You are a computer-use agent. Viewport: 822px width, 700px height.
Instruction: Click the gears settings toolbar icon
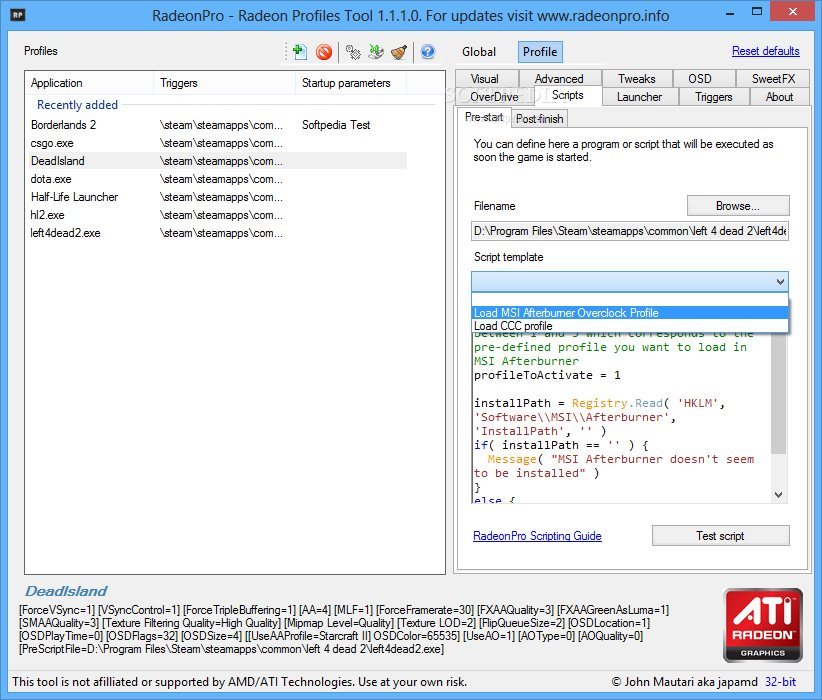[353, 52]
